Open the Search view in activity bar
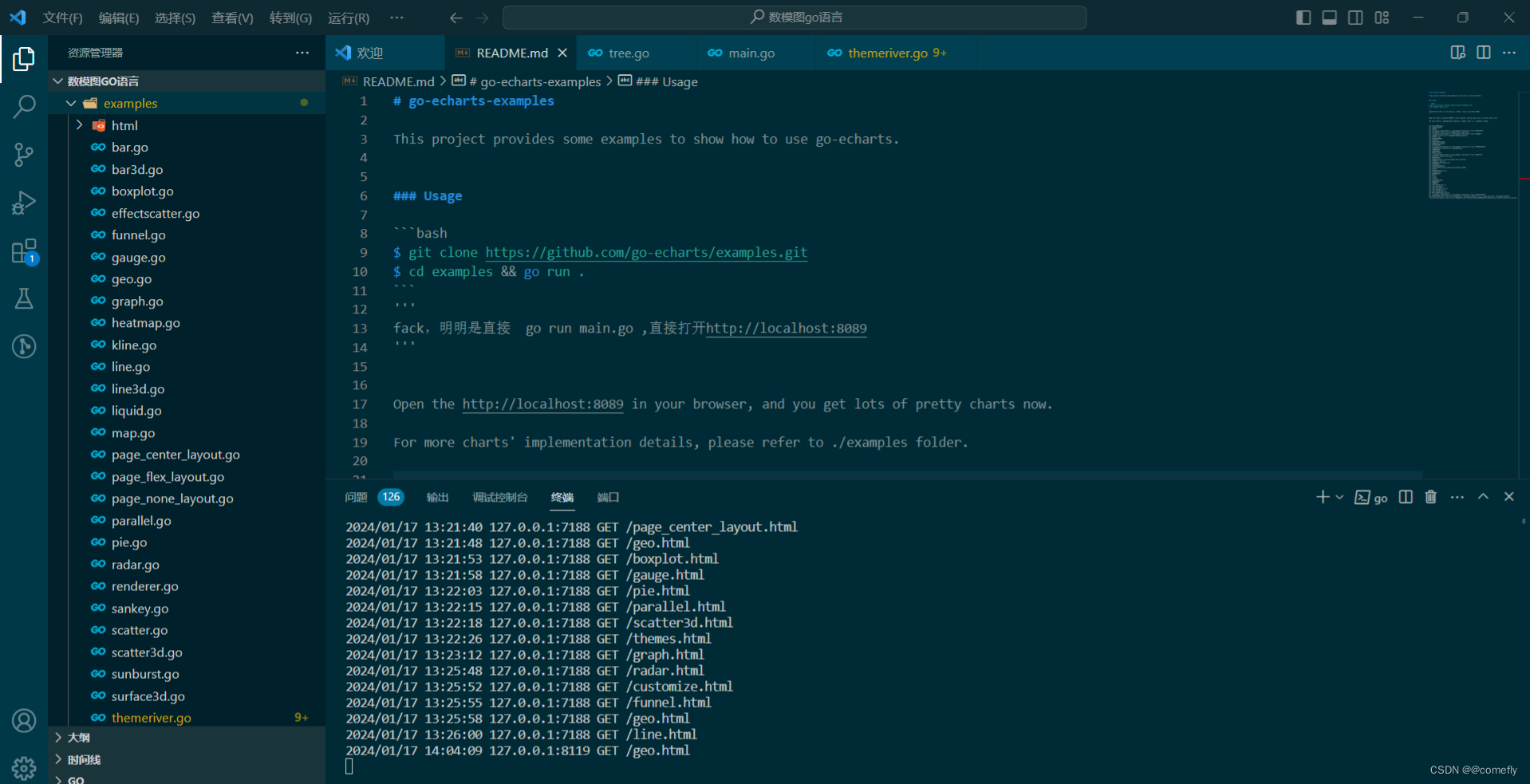 coord(24,106)
